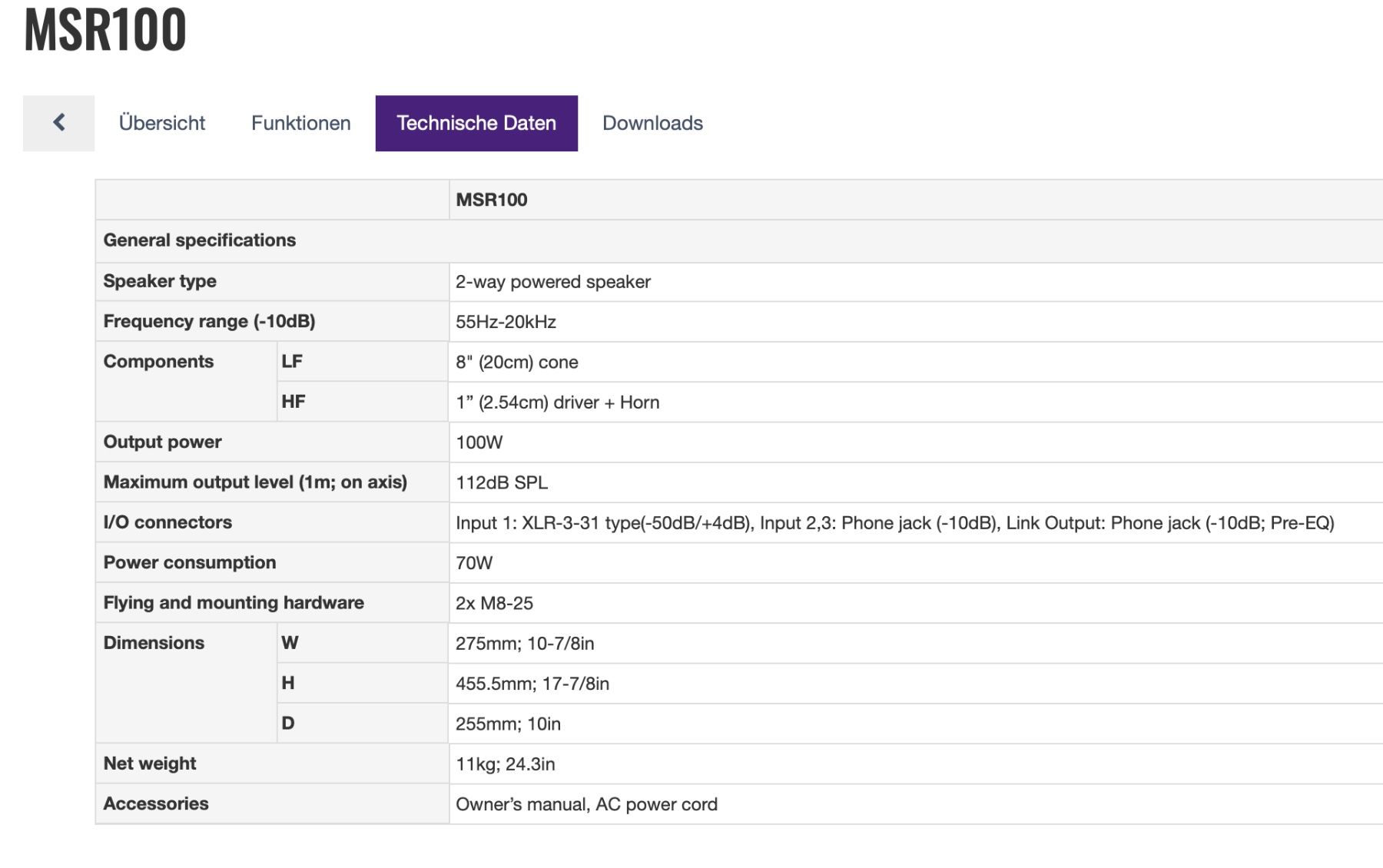Go to the Downloads tab
Screen dimensions: 1383x868
pyautogui.click(x=652, y=123)
